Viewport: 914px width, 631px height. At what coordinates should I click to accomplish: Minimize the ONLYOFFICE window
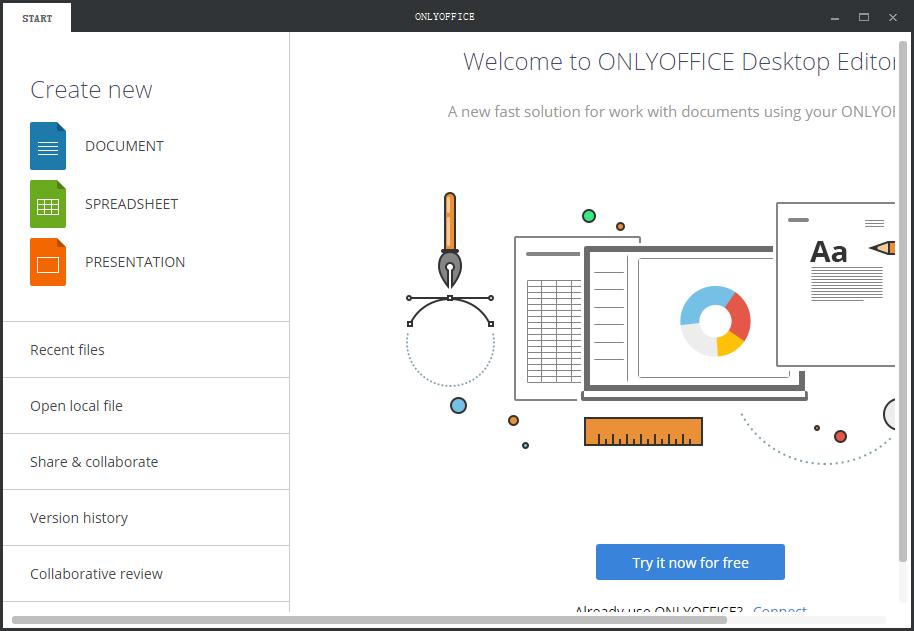click(833, 17)
